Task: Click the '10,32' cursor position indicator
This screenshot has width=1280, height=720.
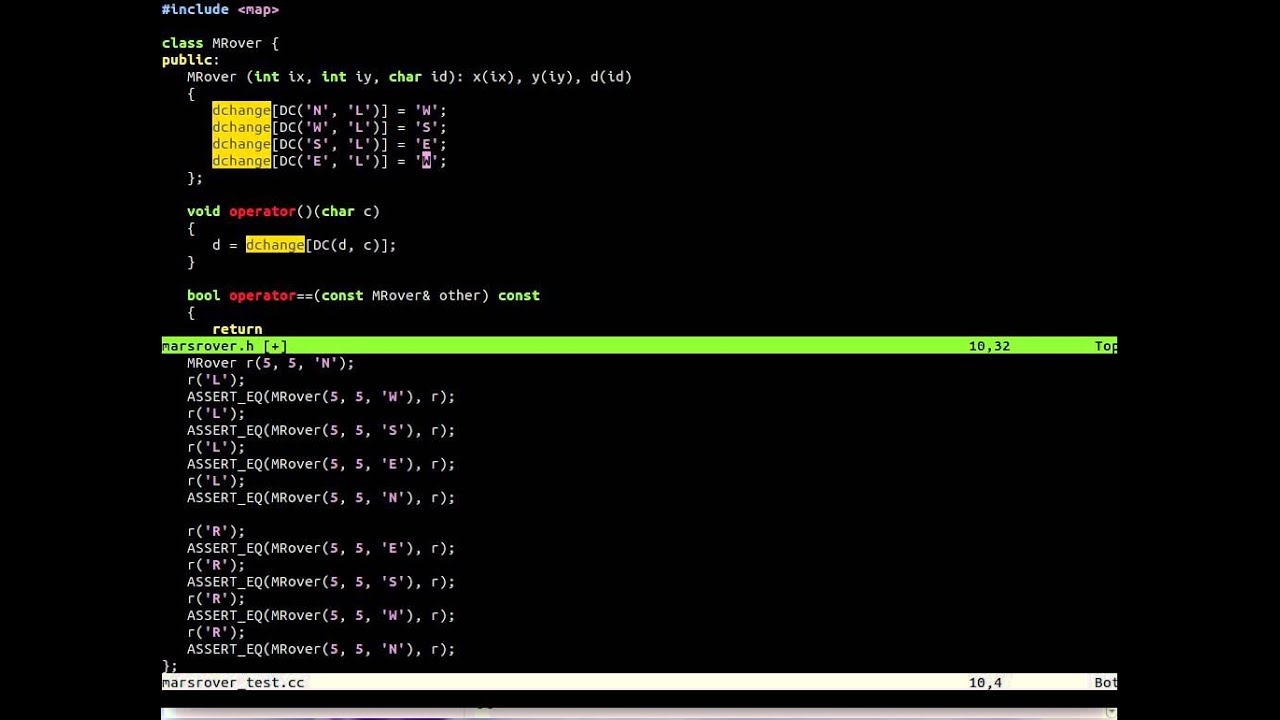Action: 989,346
